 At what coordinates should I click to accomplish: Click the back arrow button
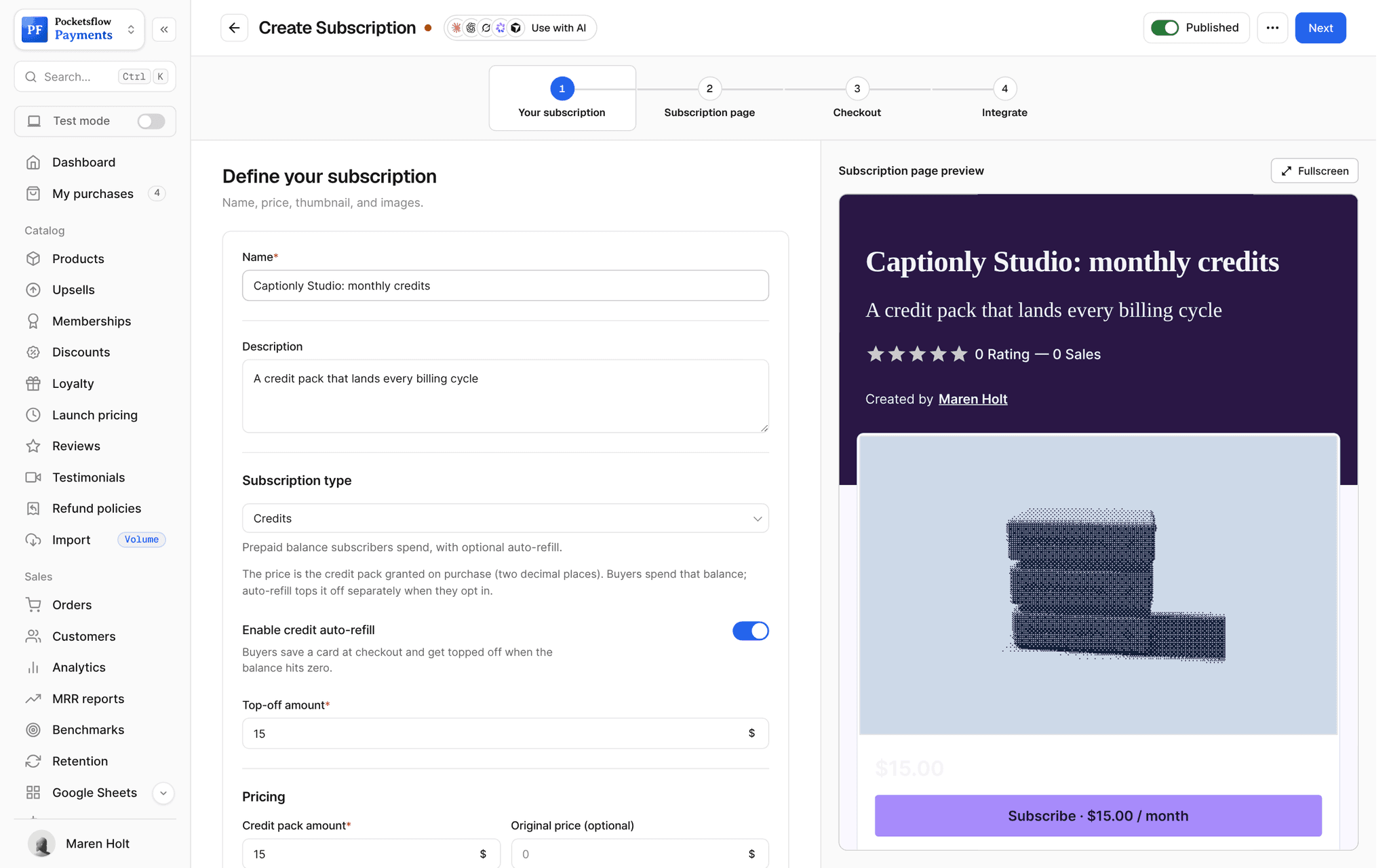[x=234, y=28]
